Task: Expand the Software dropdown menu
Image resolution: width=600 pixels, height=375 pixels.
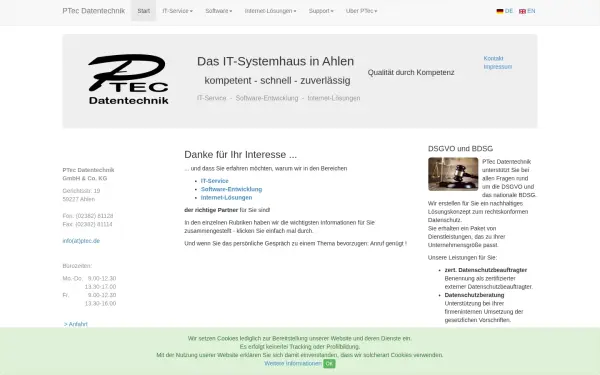Action: pyautogui.click(x=218, y=11)
